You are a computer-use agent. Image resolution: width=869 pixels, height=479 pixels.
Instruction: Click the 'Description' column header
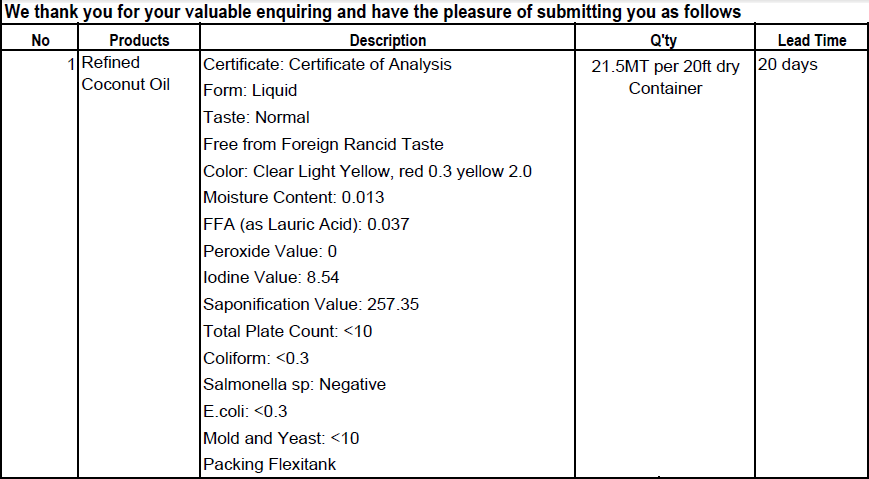pyautogui.click(x=387, y=41)
